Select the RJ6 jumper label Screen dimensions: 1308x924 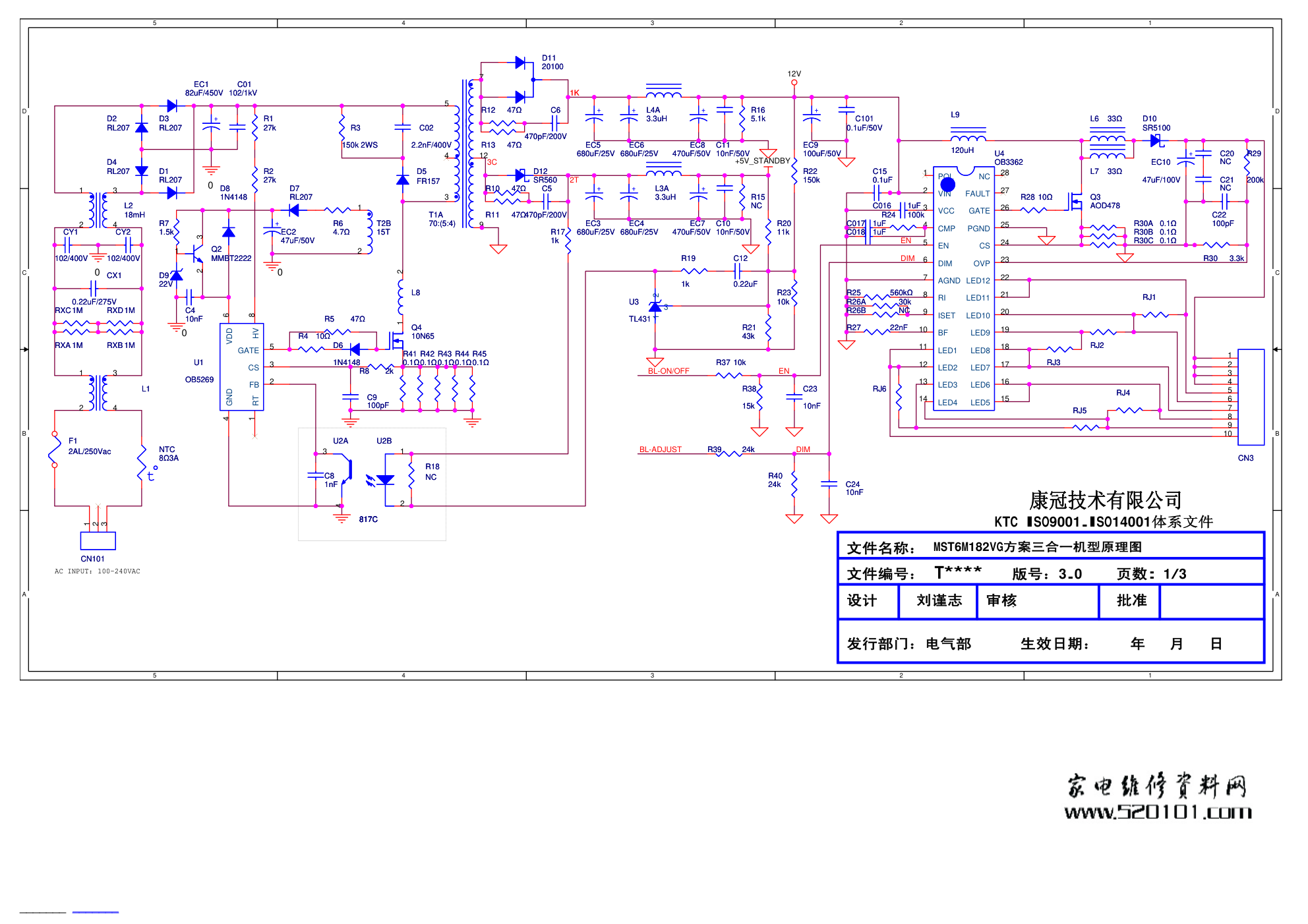click(879, 389)
